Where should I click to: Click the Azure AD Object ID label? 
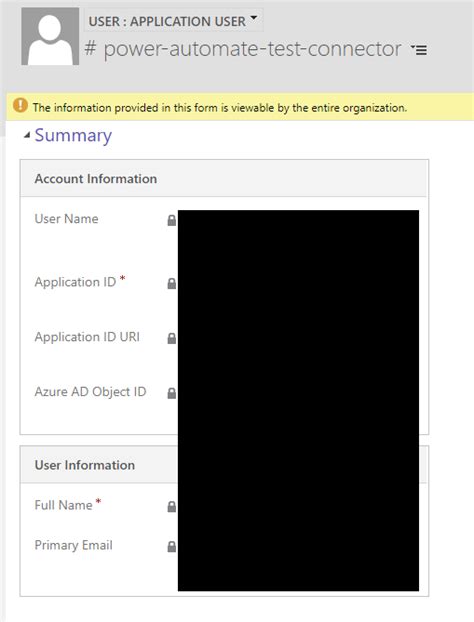[90, 392]
